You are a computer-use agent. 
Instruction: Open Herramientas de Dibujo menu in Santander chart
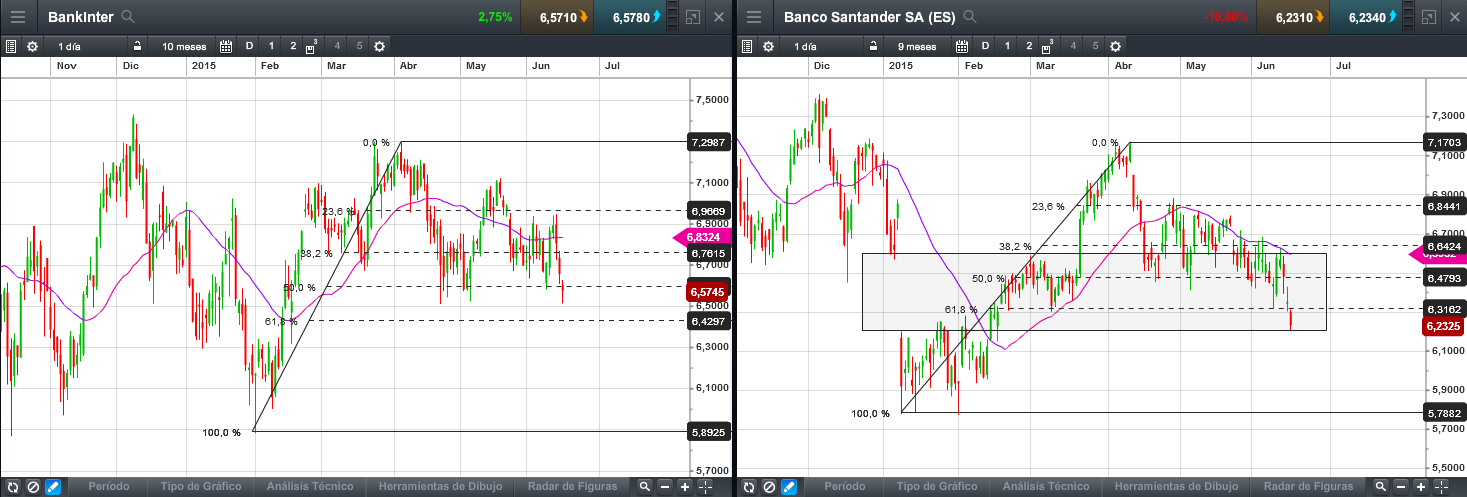pos(1176,487)
